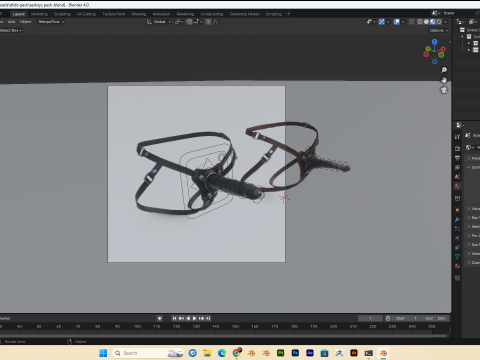Open the Output properties tab
480x360 pixels.
(457, 158)
